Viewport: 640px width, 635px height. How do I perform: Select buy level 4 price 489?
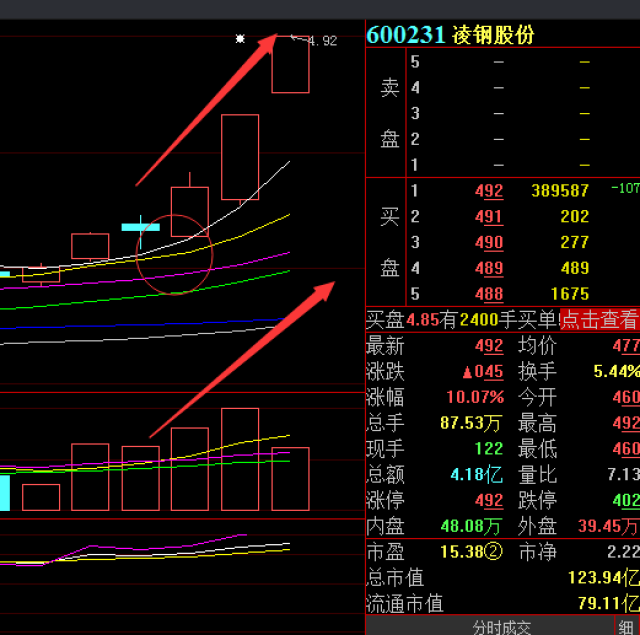coord(489,269)
